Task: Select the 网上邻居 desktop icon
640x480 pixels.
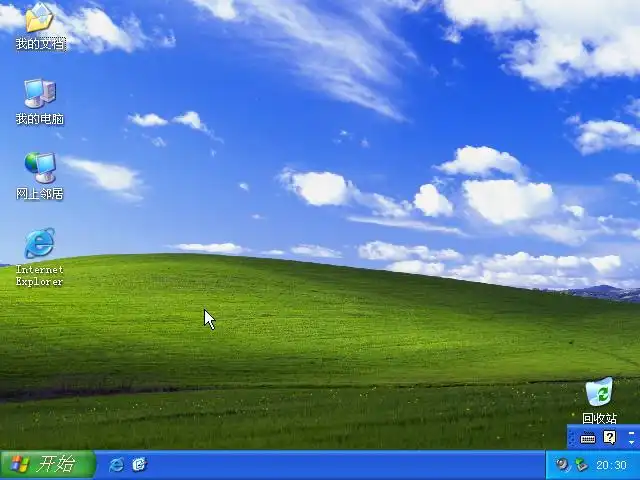Action: point(40,176)
